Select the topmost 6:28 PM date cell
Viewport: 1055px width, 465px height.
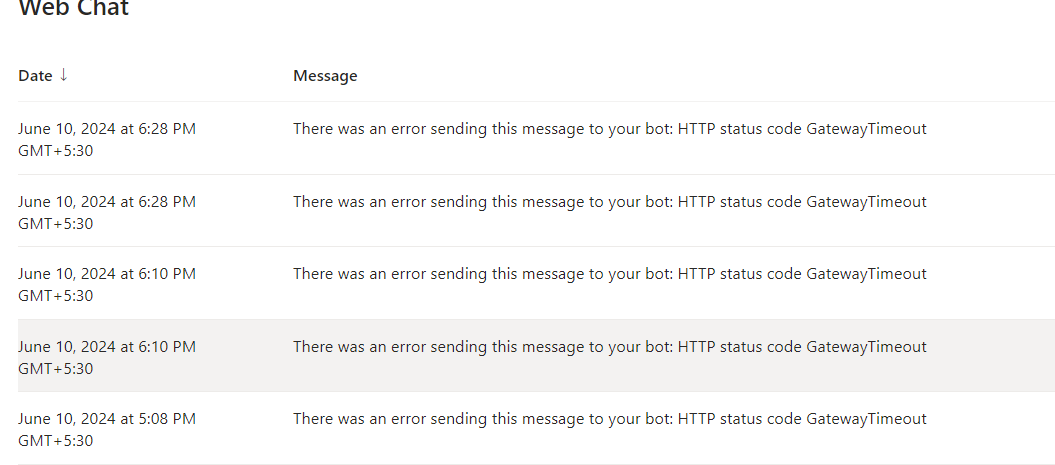[x=107, y=128]
